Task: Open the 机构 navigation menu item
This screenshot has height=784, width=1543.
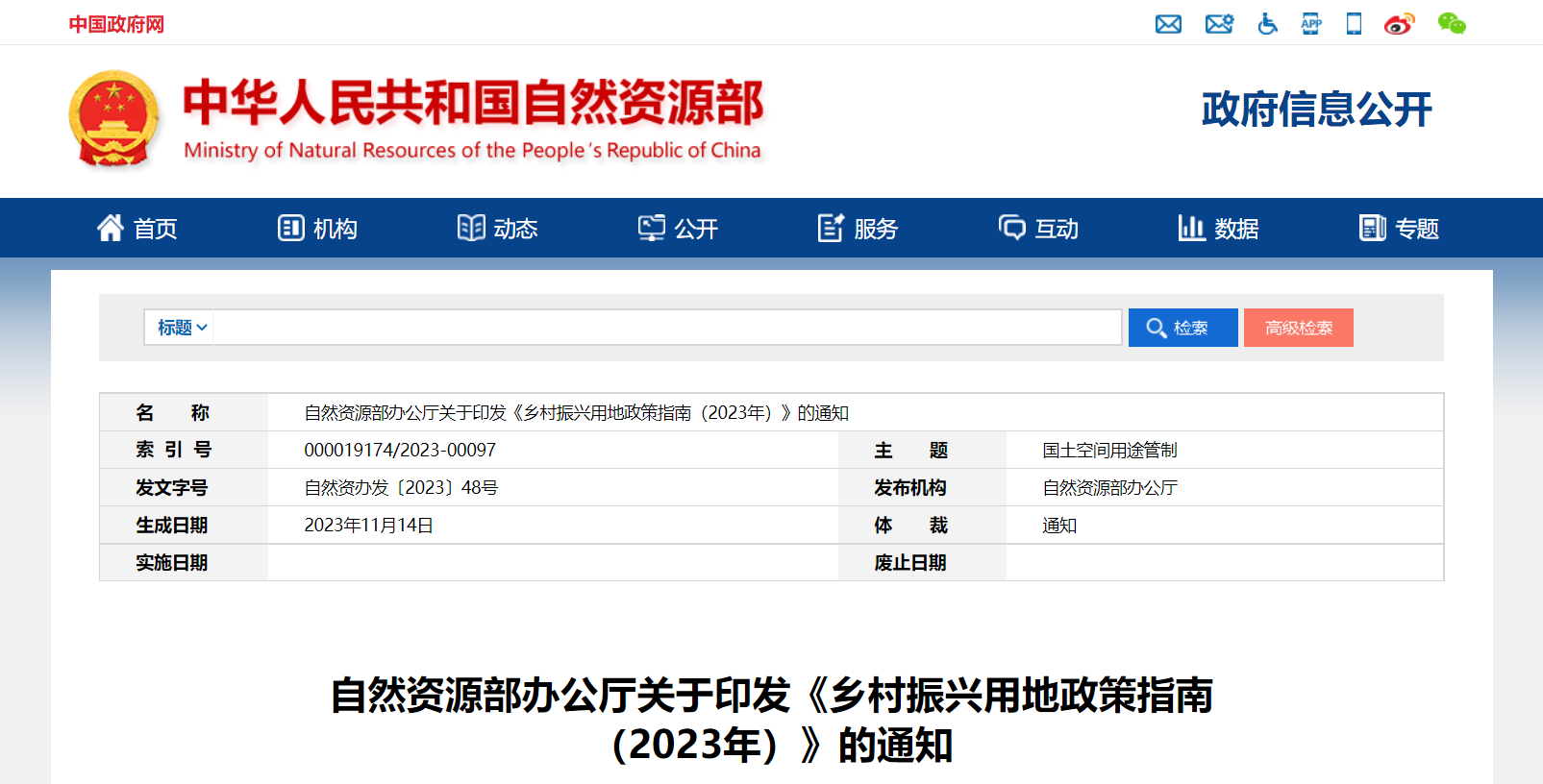Action: pyautogui.click(x=317, y=229)
